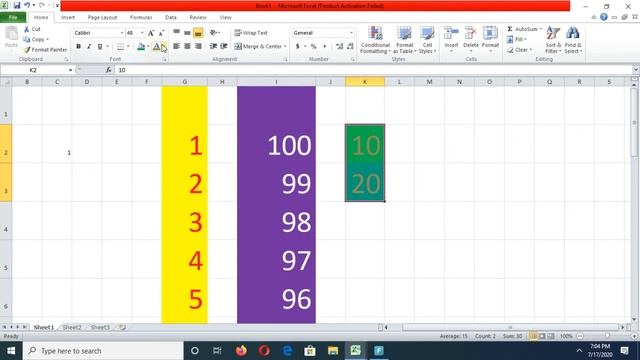The height and width of the screenshot is (360, 640).
Task: Open File Explorer from the taskbar
Action: (x=333, y=351)
